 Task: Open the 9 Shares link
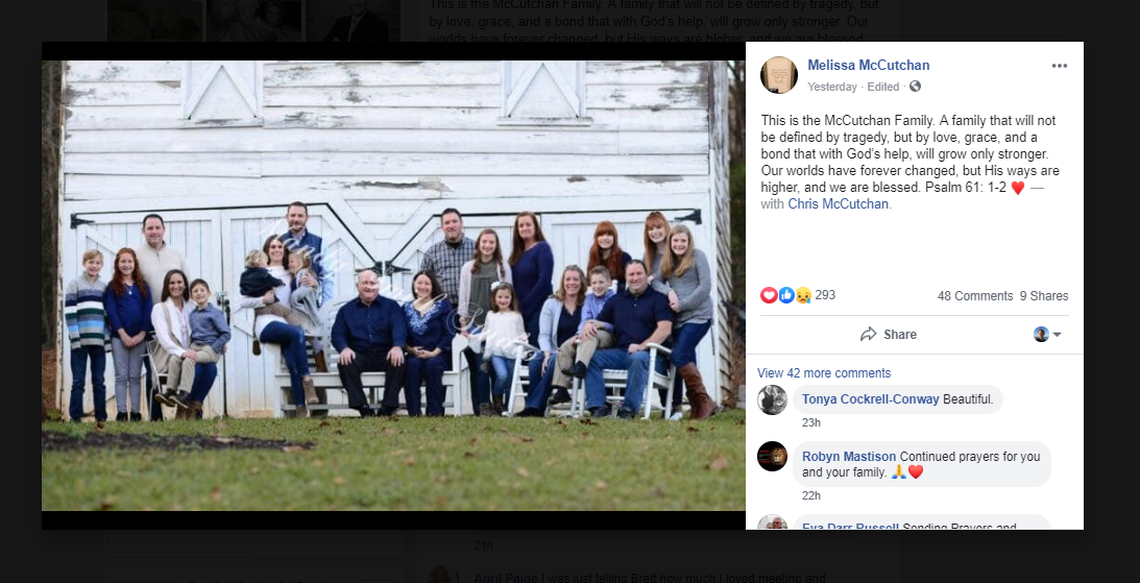coord(1044,296)
